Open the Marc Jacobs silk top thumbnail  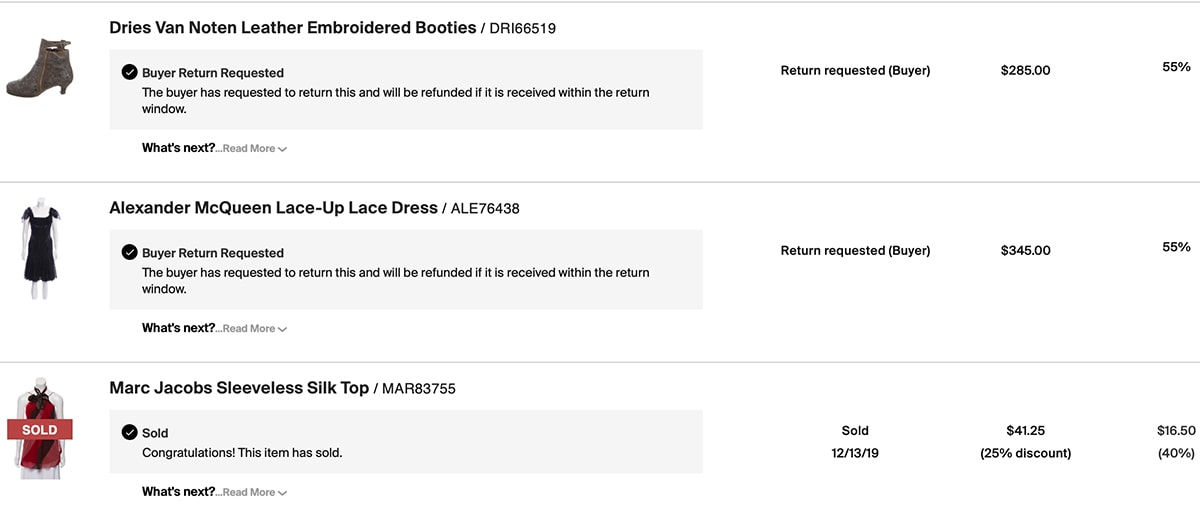click(39, 428)
